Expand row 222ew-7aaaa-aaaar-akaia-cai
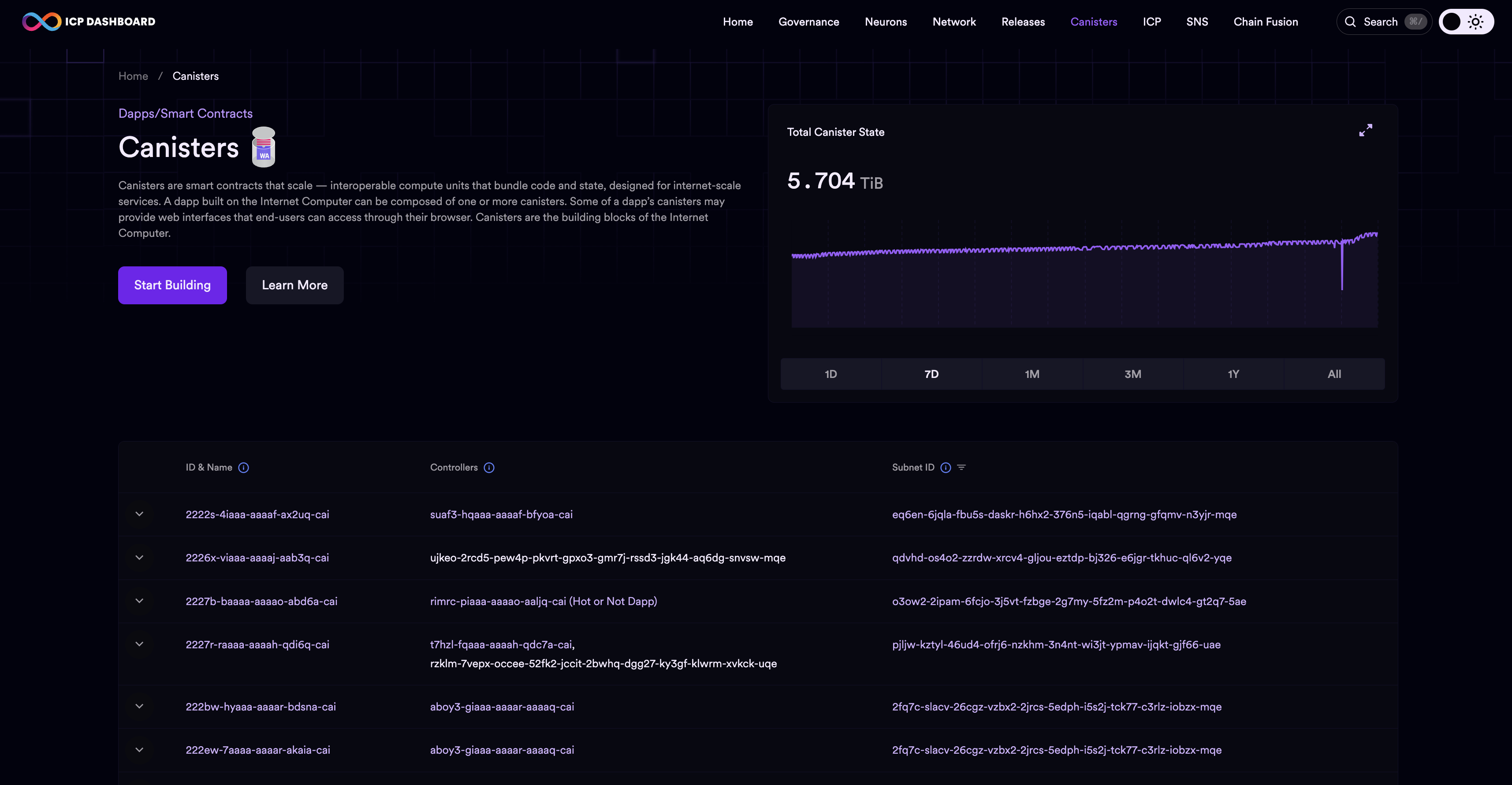 click(x=139, y=750)
